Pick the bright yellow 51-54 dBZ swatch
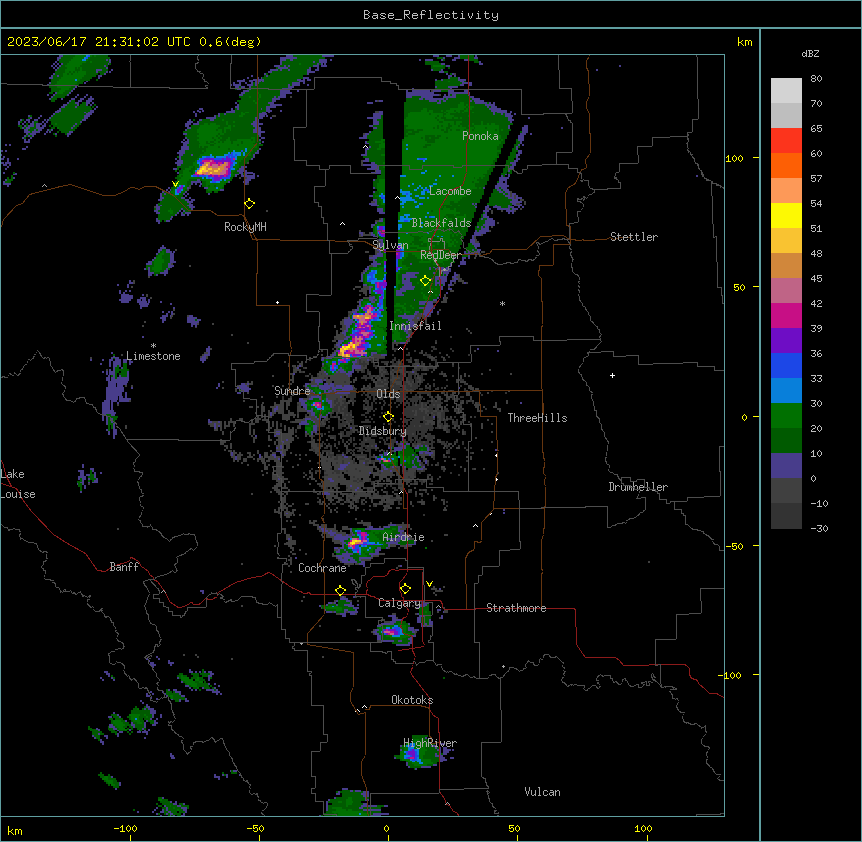862x842 pixels. (x=786, y=215)
